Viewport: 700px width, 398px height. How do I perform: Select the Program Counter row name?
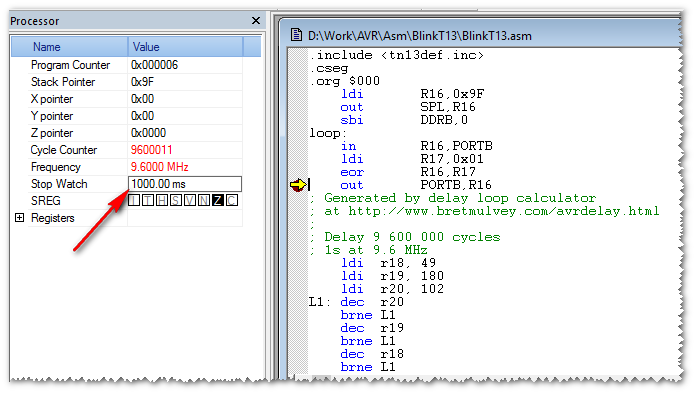tap(70, 65)
